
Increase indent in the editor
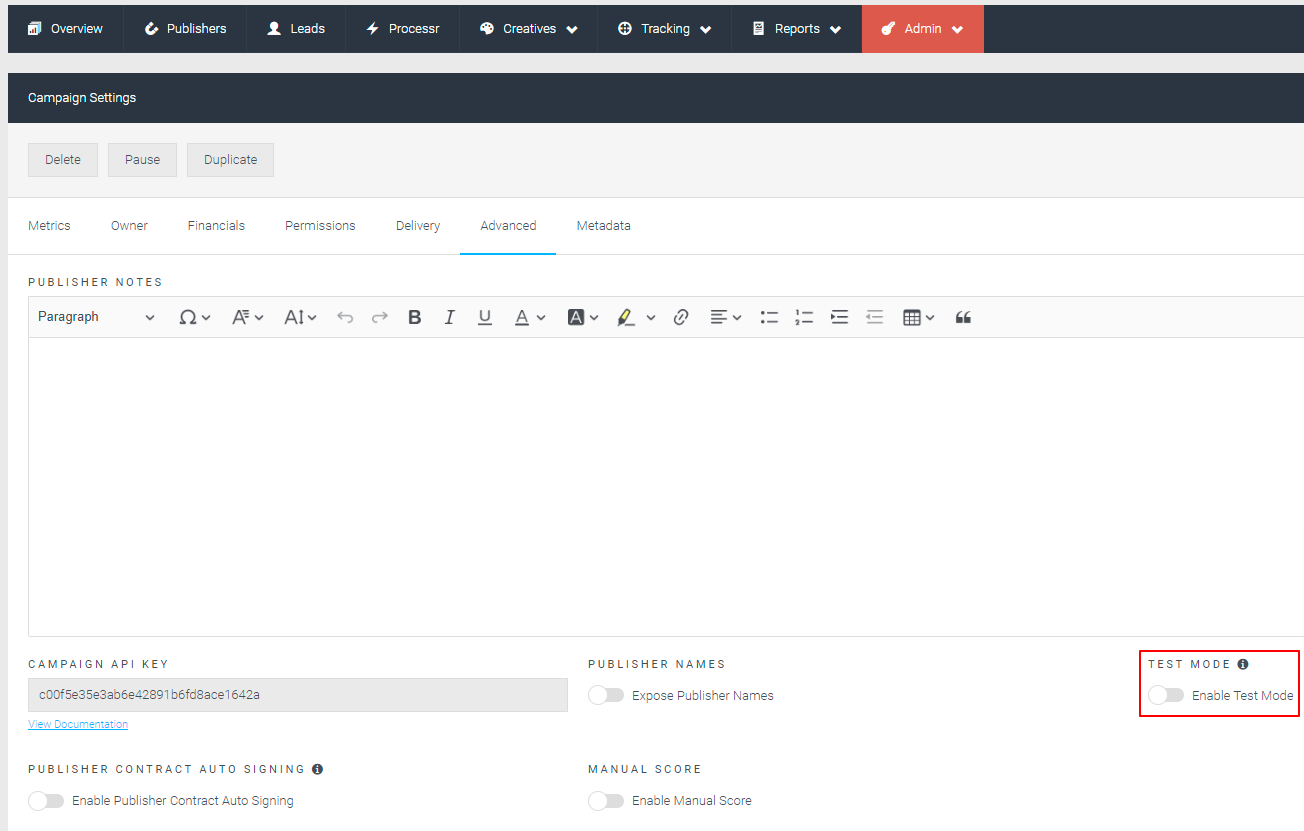[839, 317]
